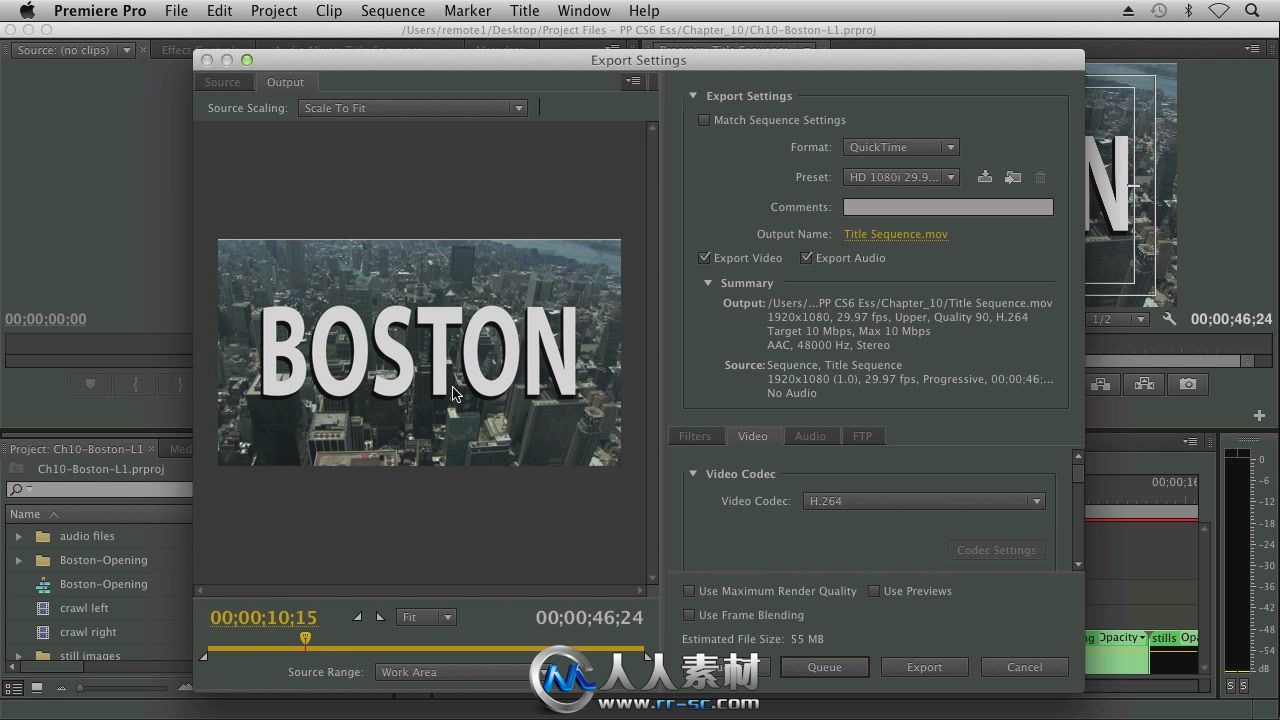The height and width of the screenshot is (720, 1280).
Task: Open Spotlight search in the menu bar
Action: (x=1252, y=11)
